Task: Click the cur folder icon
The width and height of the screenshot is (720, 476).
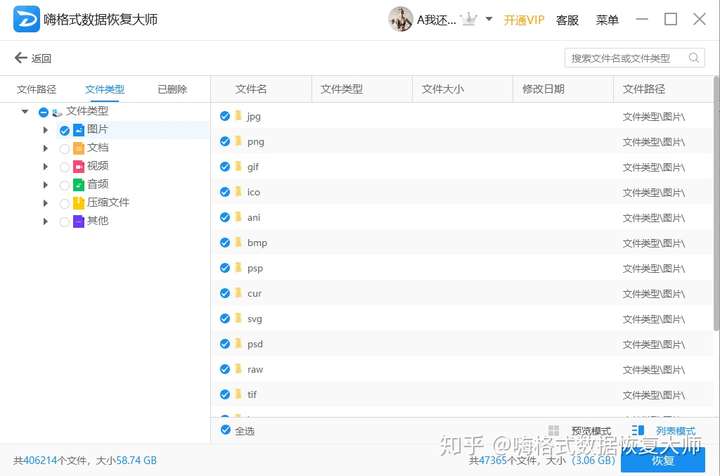Action: (x=238, y=292)
